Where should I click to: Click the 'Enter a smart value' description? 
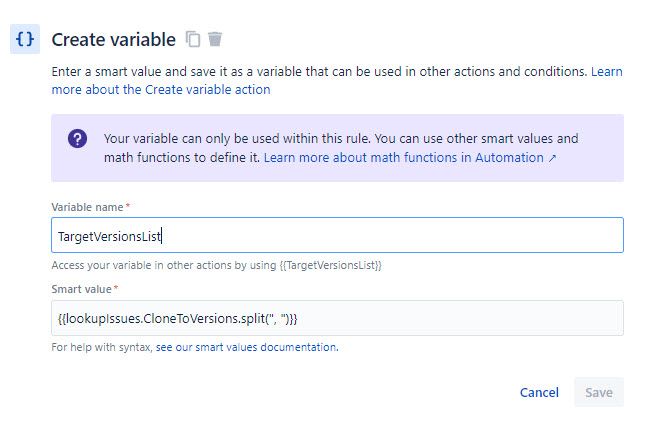click(x=320, y=72)
